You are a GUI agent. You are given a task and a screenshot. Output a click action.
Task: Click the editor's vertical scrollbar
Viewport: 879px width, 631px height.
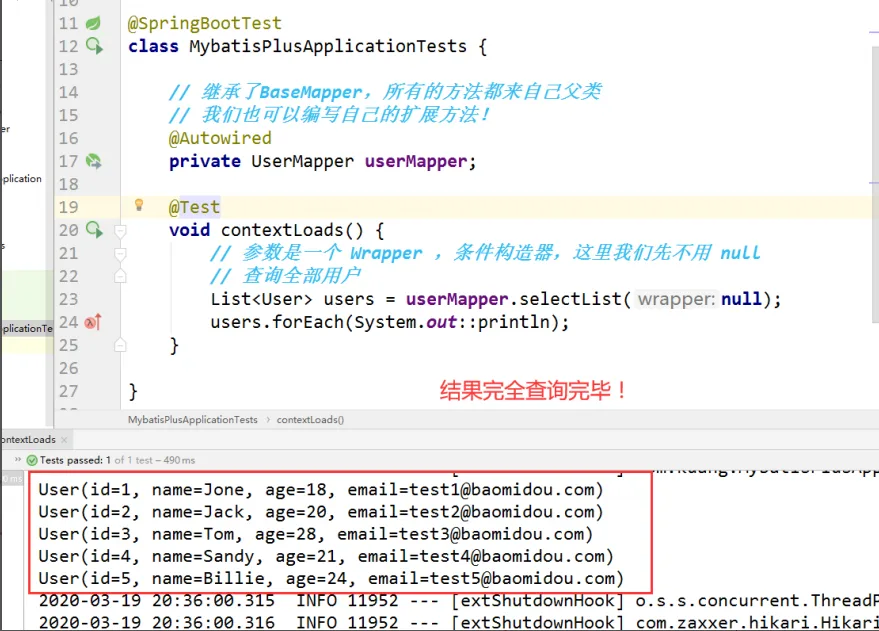[x=875, y=185]
